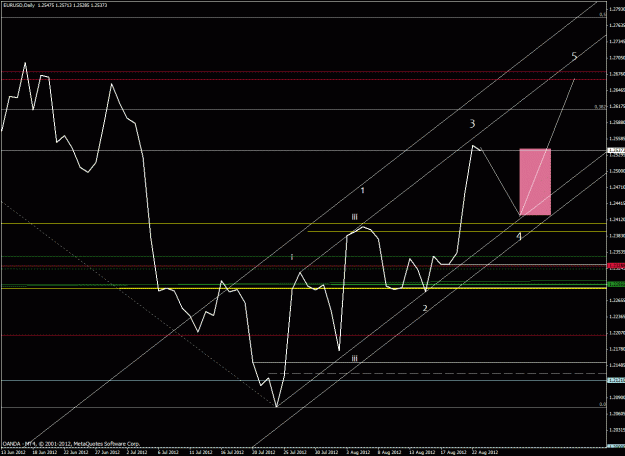Click the red price tag on price axis
This screenshot has width=625, height=456.
(x=615, y=265)
